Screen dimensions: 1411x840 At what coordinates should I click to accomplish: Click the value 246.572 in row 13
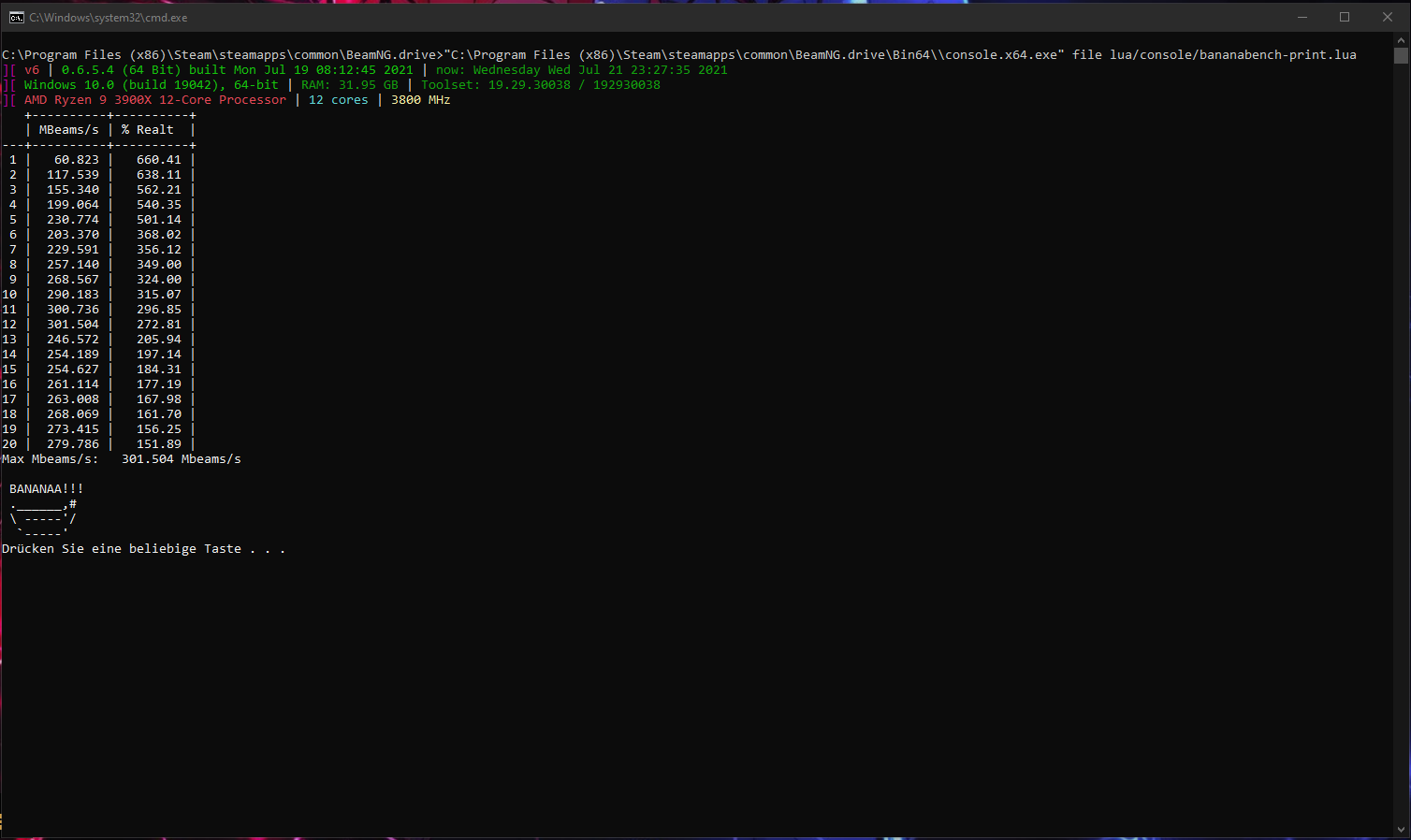click(x=73, y=340)
